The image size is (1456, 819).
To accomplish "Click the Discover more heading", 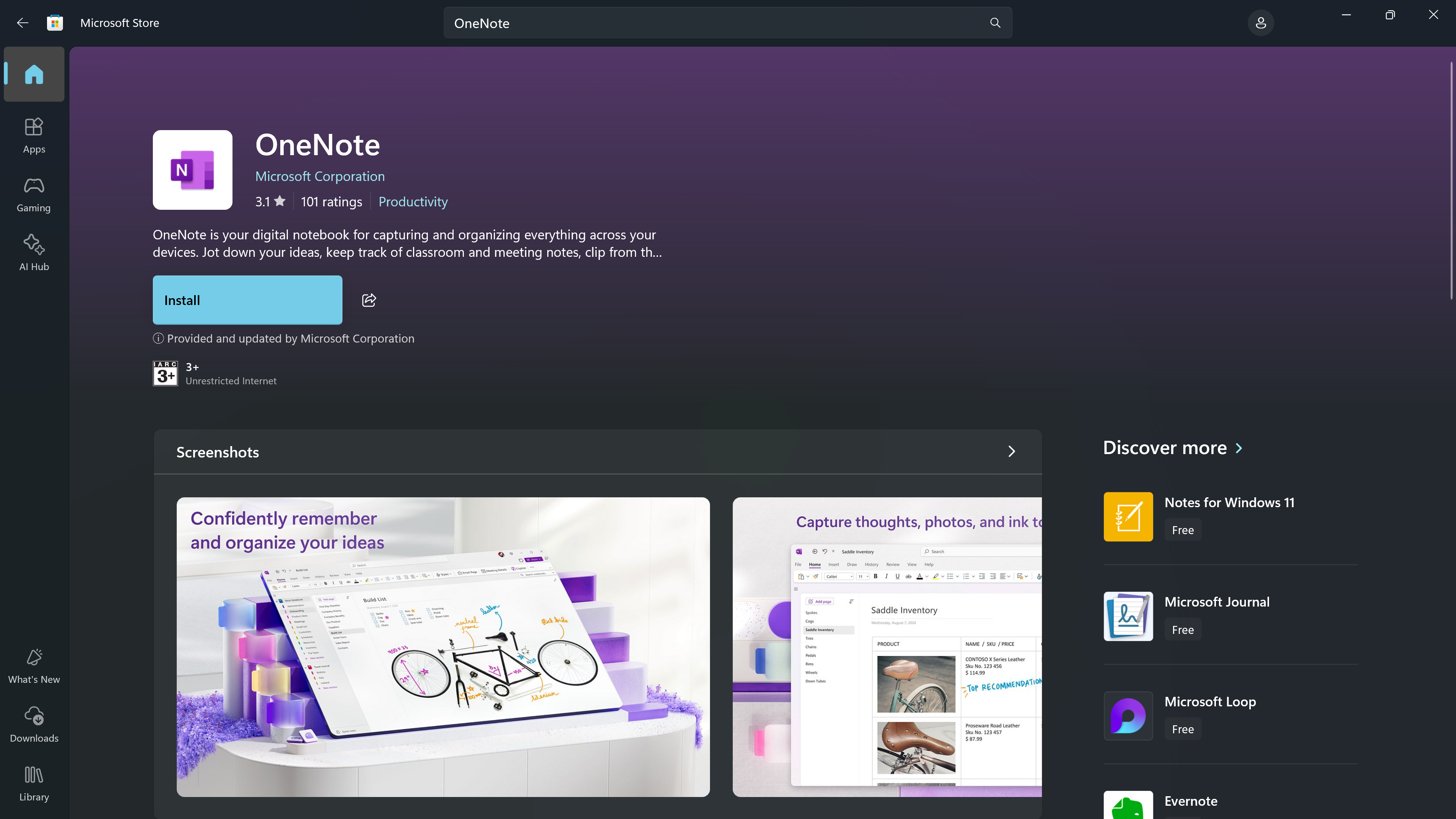I will tap(1165, 448).
